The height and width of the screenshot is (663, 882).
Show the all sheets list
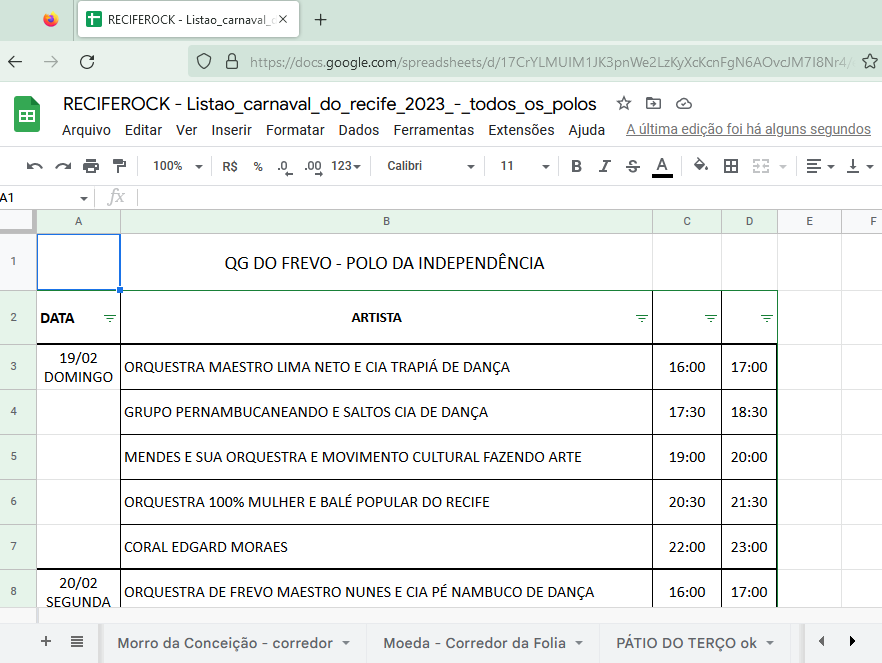coord(77,641)
